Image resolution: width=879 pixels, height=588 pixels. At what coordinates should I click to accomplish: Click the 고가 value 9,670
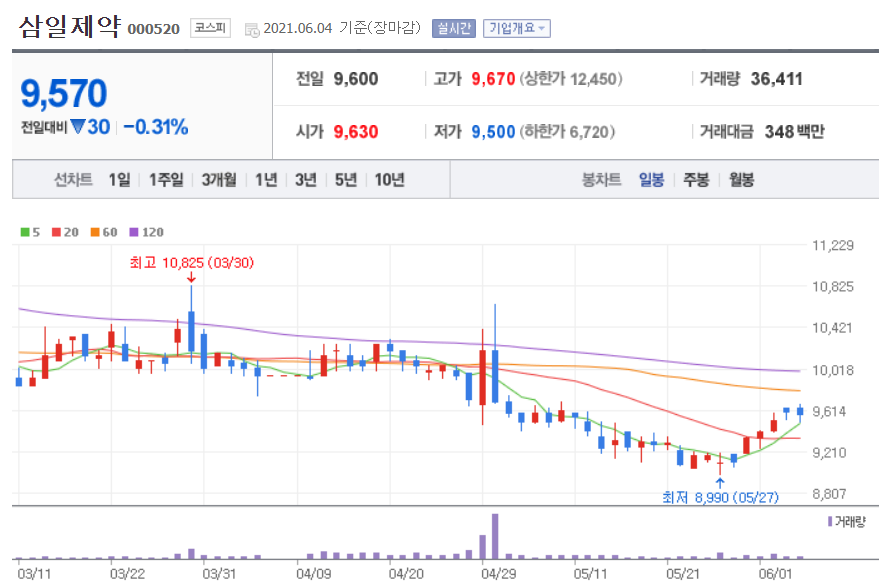pos(493,79)
